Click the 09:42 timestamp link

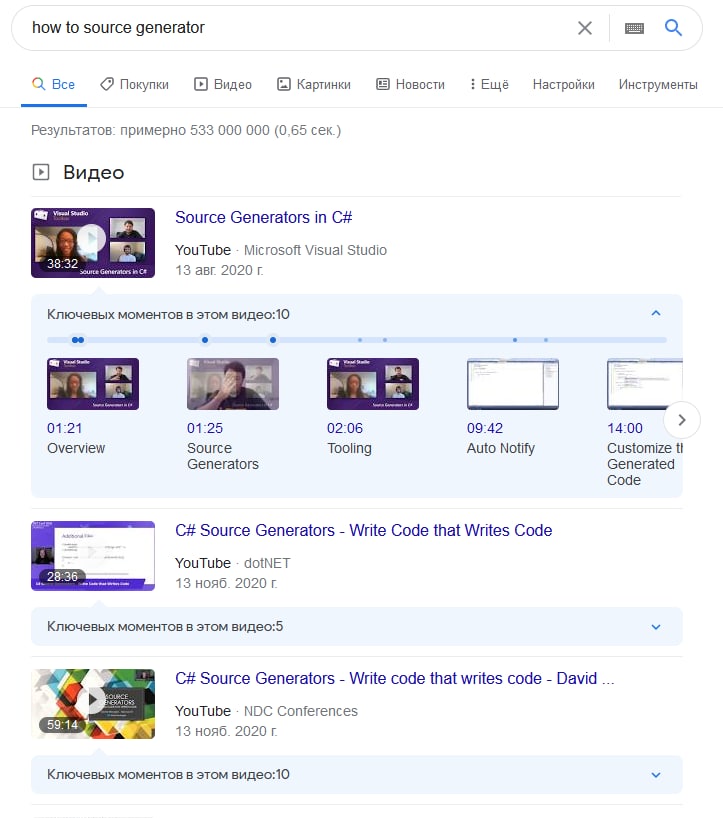(x=485, y=428)
